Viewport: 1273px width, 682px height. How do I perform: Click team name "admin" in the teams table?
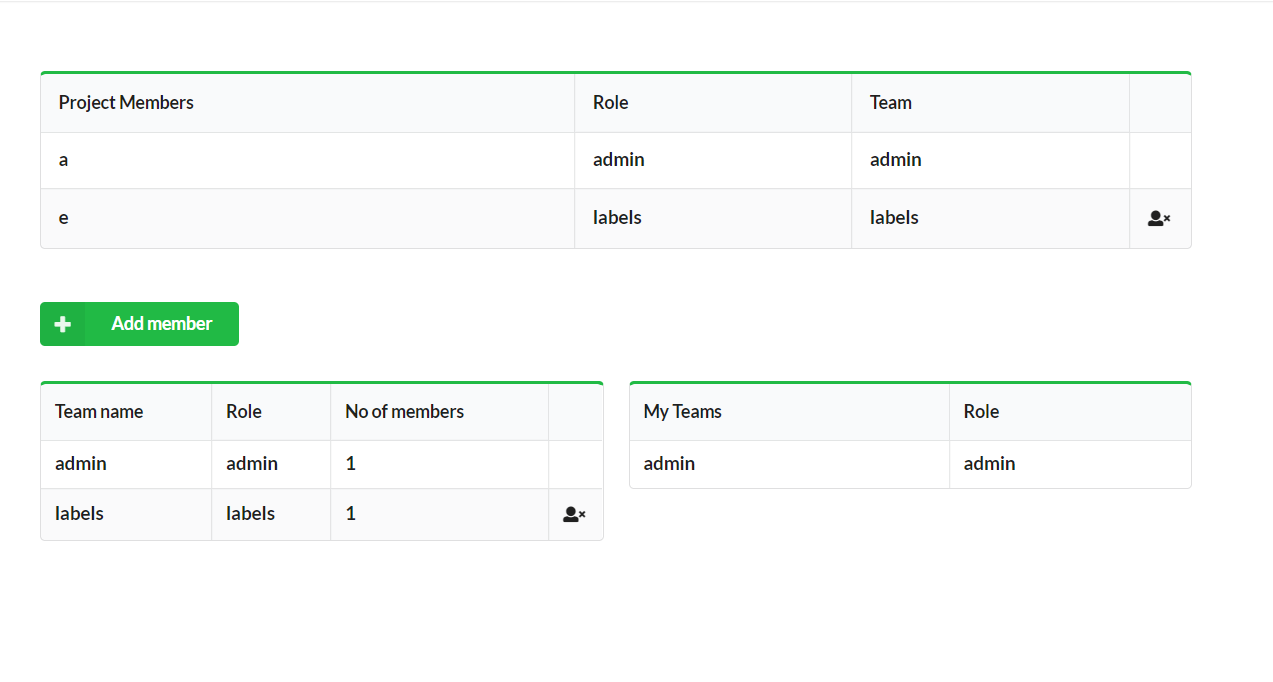pyautogui.click(x=79, y=463)
